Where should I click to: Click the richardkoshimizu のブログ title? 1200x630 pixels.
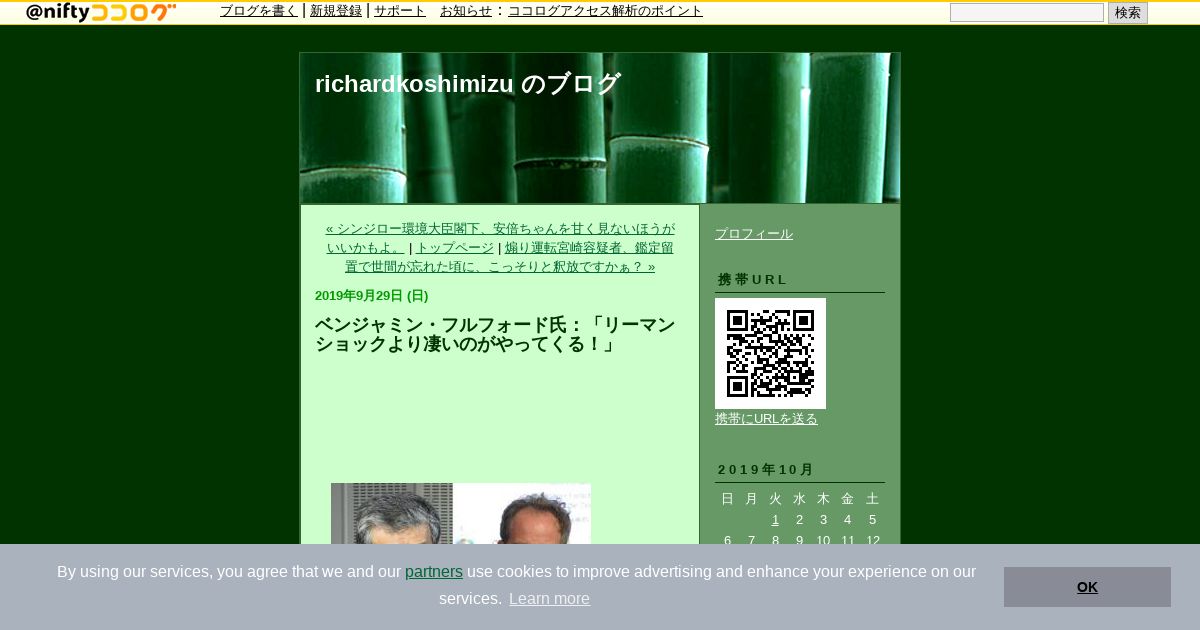click(468, 84)
